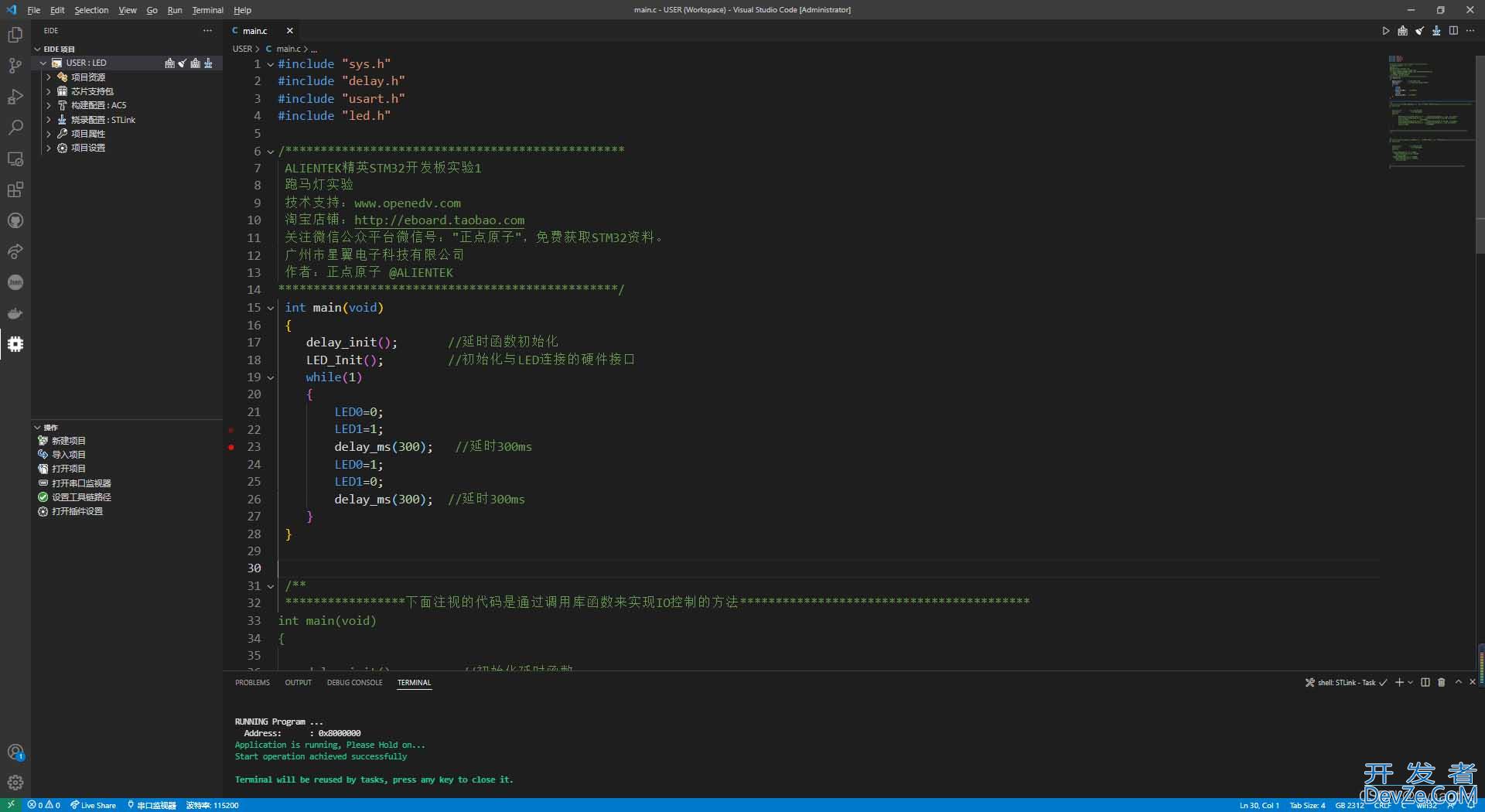Open EIDE sidebar More Actions ellipsis
Image resolution: width=1485 pixels, height=812 pixels.
point(207,31)
